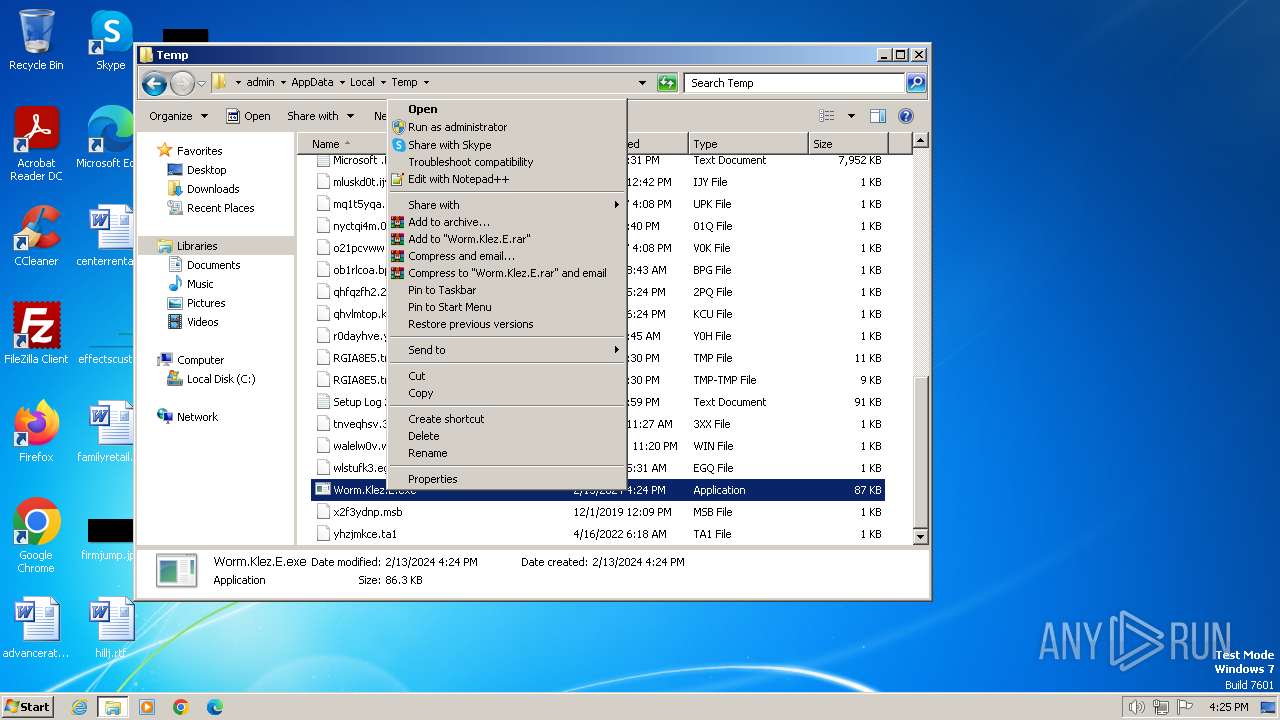Open Firefox desktop shortcut
This screenshot has height=720, width=1280.
tap(36, 432)
